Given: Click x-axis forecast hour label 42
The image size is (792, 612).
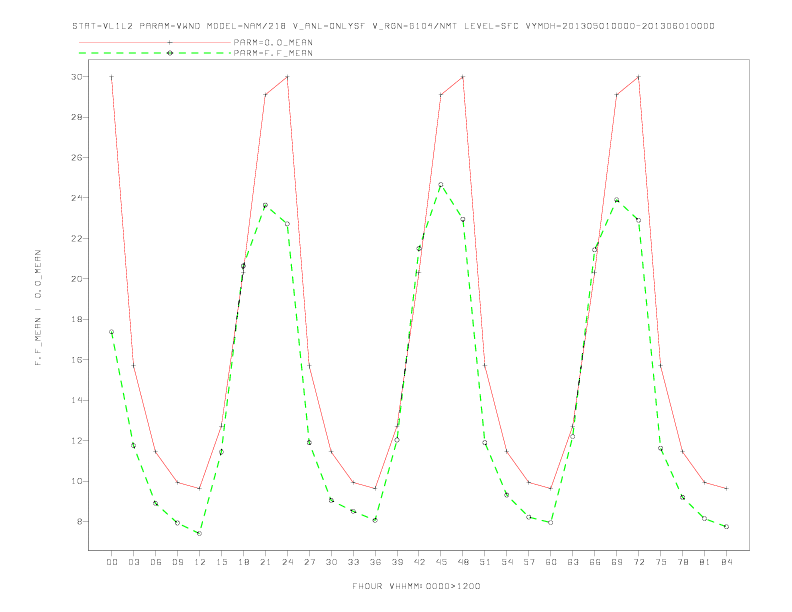Looking at the screenshot, I should (x=419, y=562).
